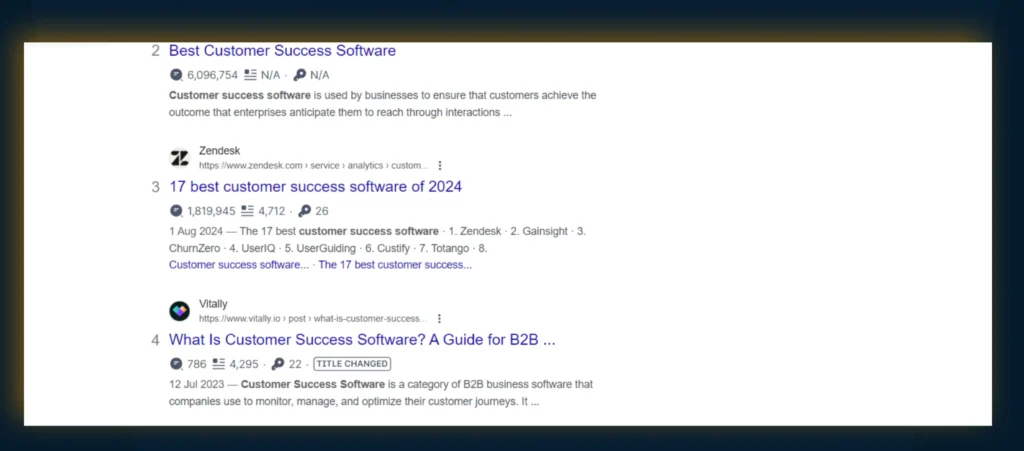Click traffic icon next to 6,096,754
This screenshot has width=1024, height=451.
177,75
